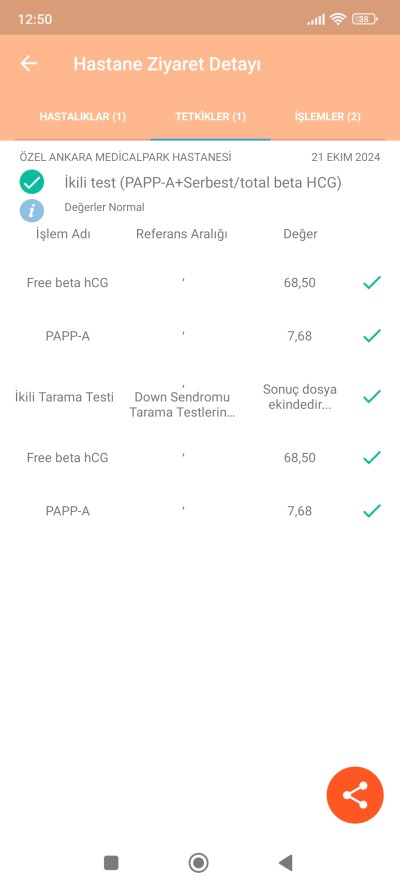Tap the Android recent apps square

[111, 863]
